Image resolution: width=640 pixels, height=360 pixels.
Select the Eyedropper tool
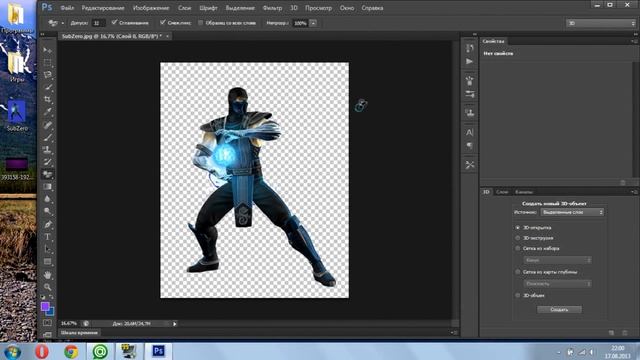(48, 111)
